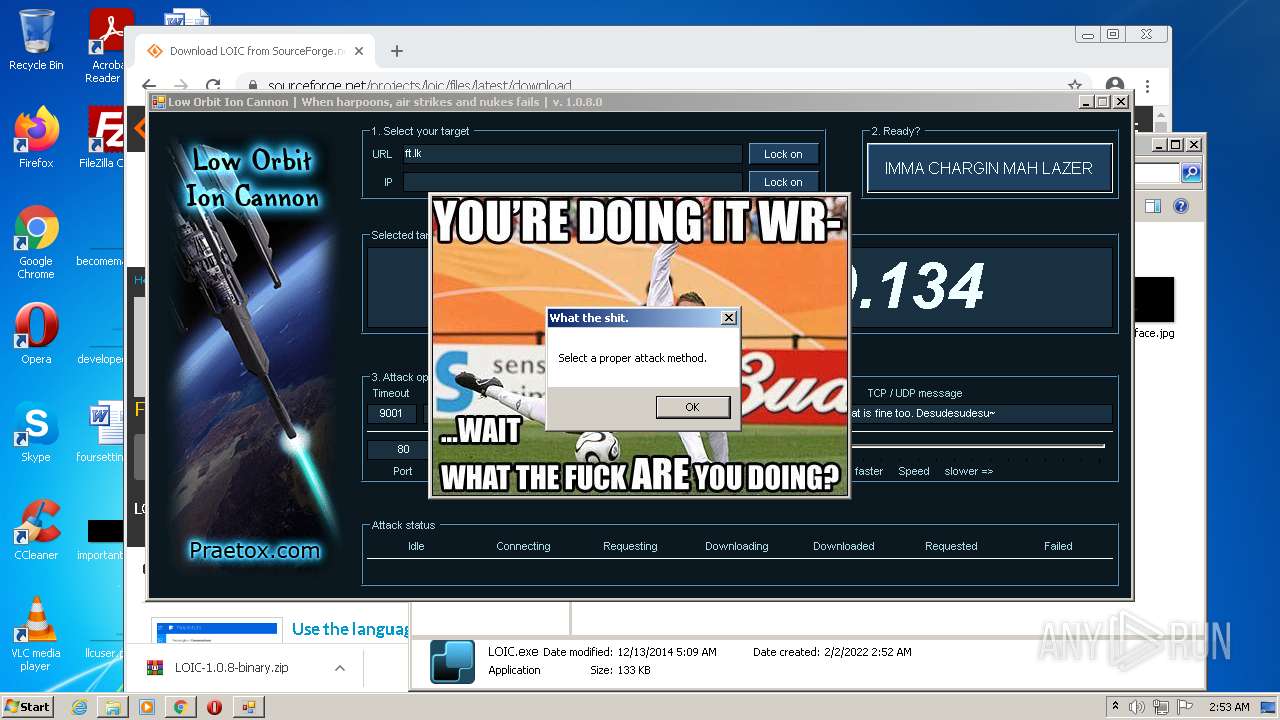Show hidden system tray icons
This screenshot has height=720, width=1280.
1116,706
